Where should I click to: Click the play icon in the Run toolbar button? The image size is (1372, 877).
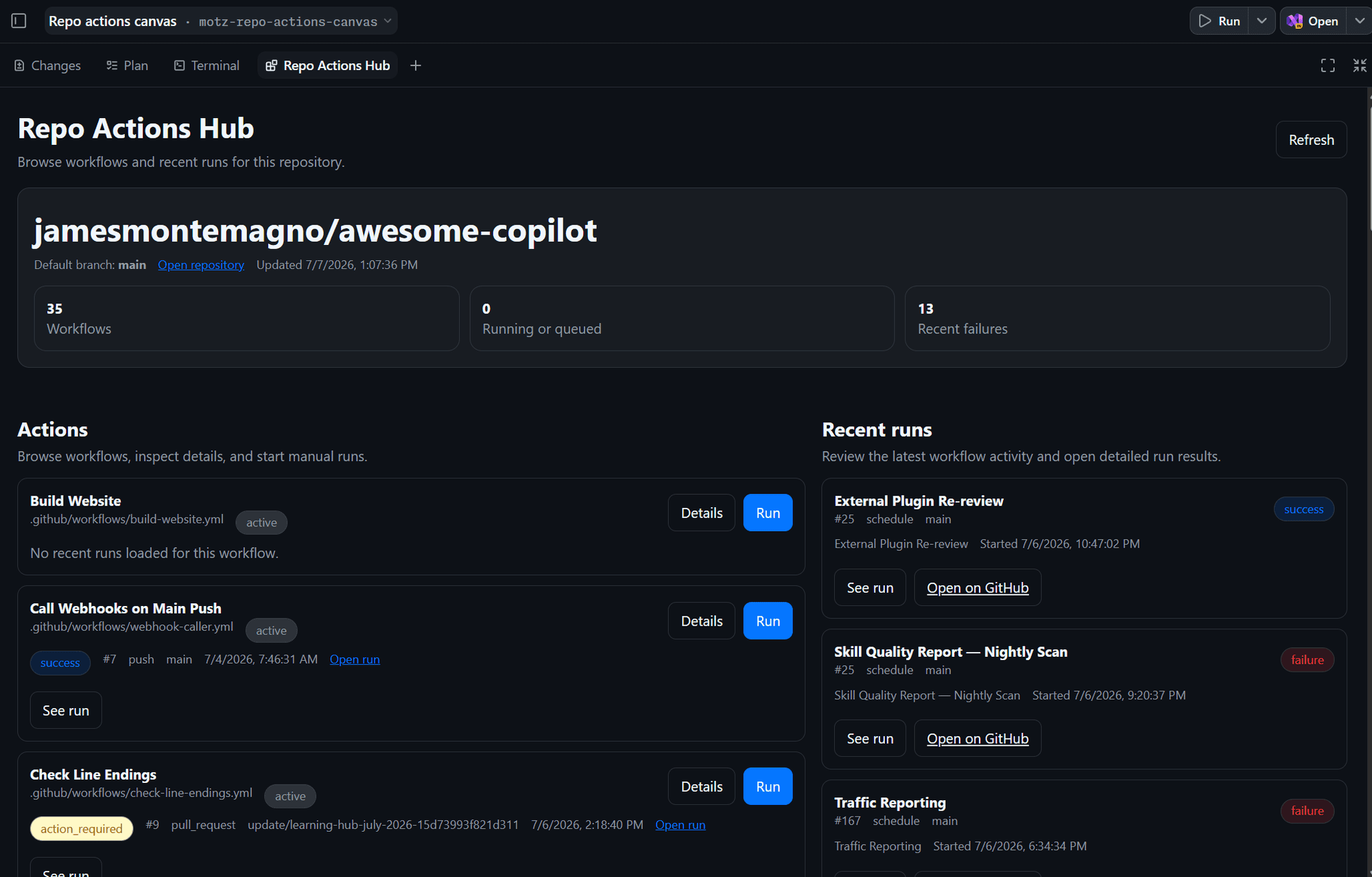tap(1205, 21)
